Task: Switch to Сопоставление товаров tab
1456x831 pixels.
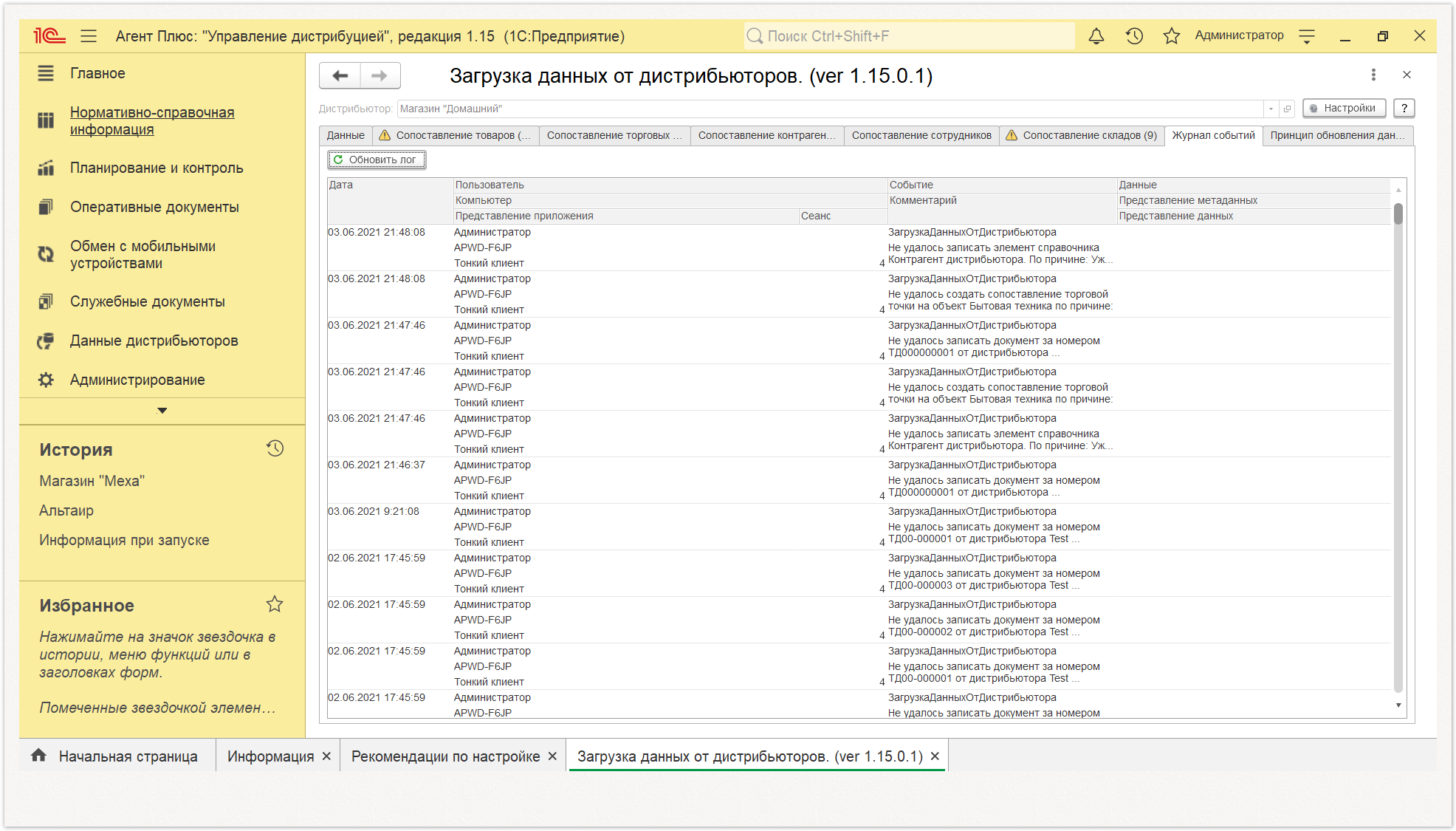Action: click(456, 135)
